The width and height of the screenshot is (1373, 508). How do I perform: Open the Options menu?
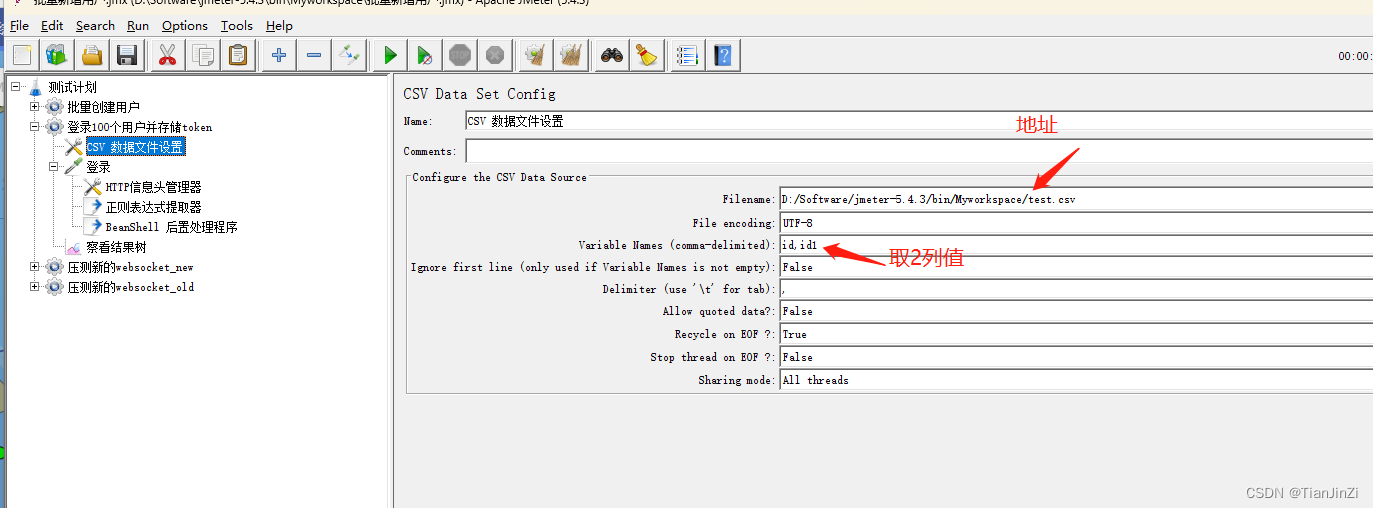pyautogui.click(x=185, y=26)
